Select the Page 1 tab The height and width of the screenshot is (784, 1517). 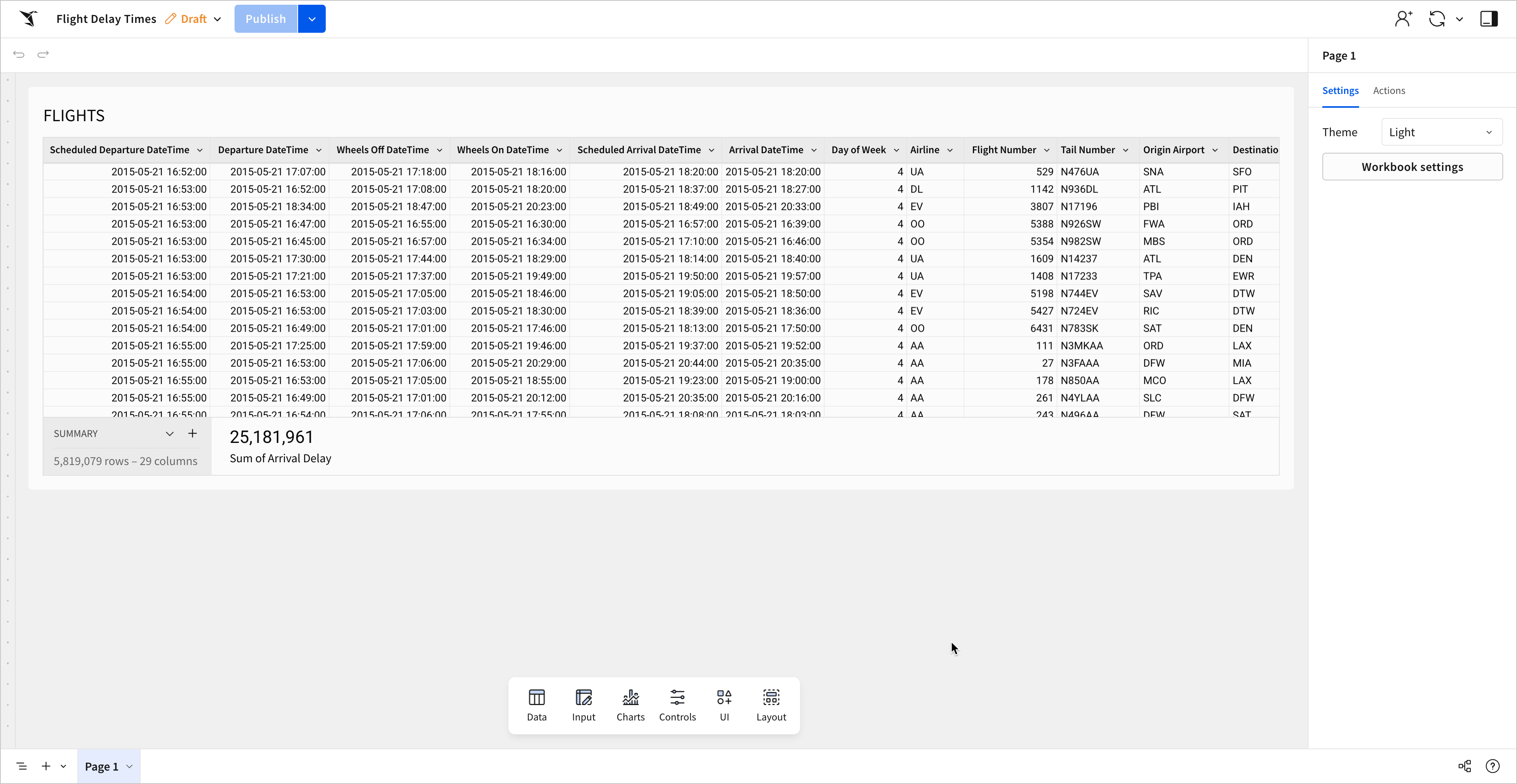point(101,766)
